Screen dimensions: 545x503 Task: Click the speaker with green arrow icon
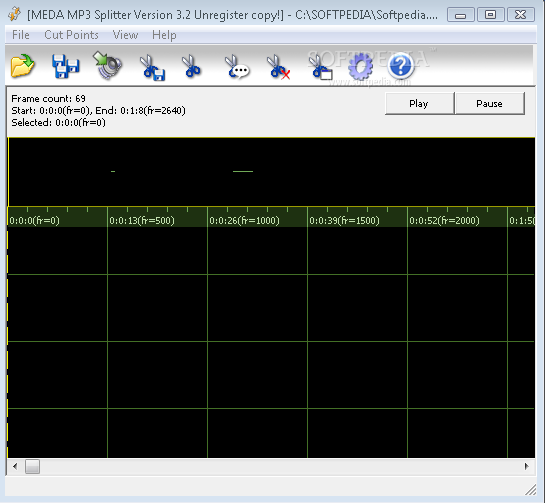click(108, 65)
